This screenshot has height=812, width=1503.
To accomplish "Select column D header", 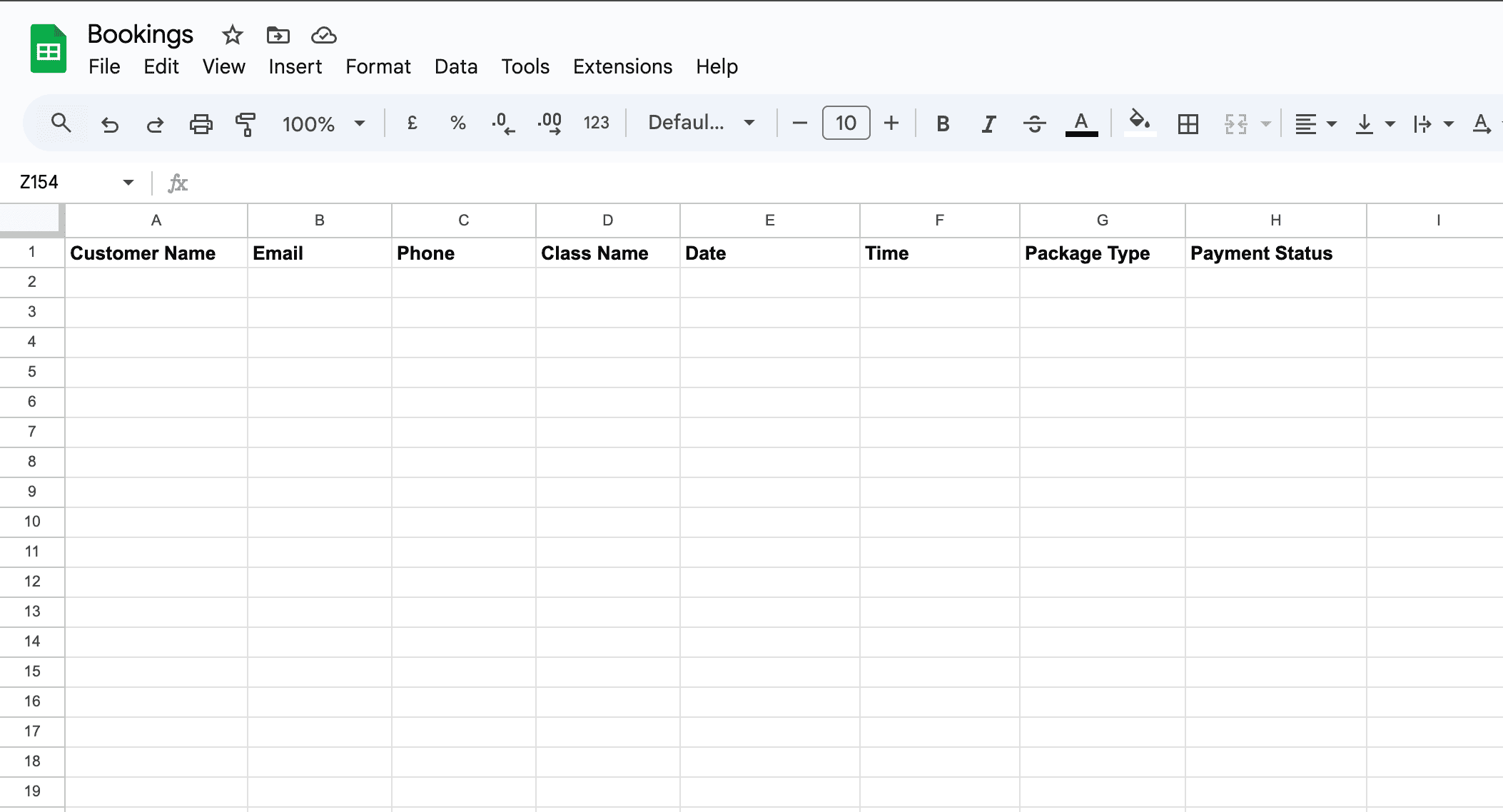I will pos(607,220).
